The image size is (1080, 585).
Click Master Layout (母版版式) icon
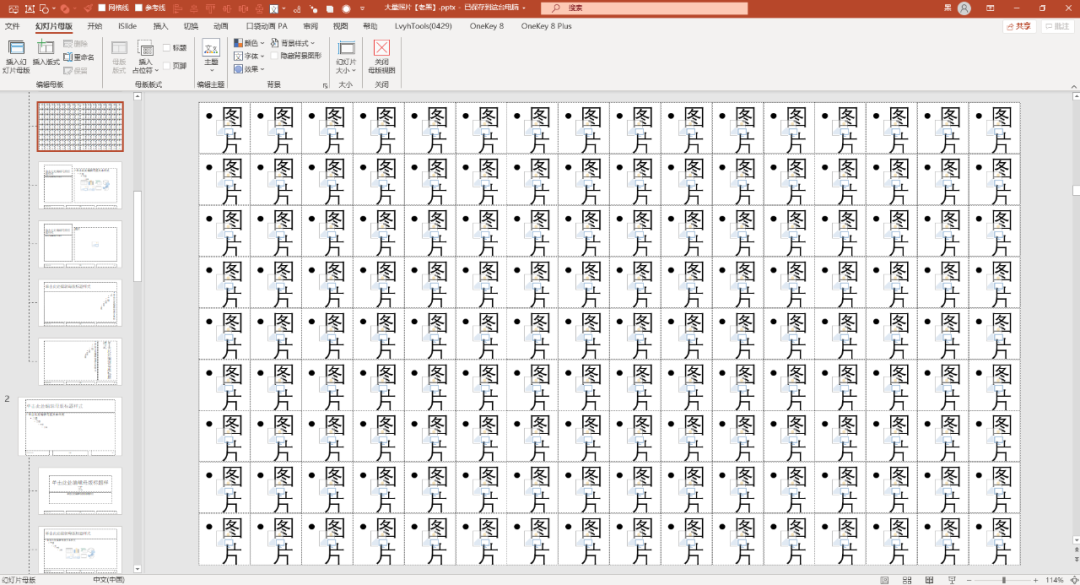point(119,48)
